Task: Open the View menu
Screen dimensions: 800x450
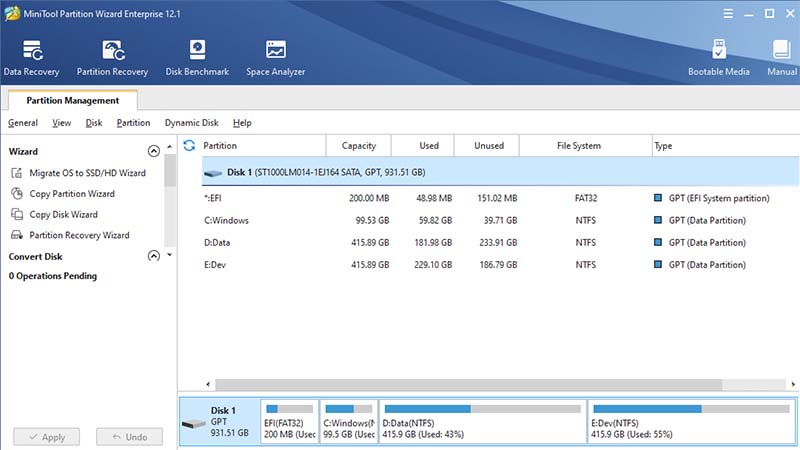Action: [x=61, y=123]
